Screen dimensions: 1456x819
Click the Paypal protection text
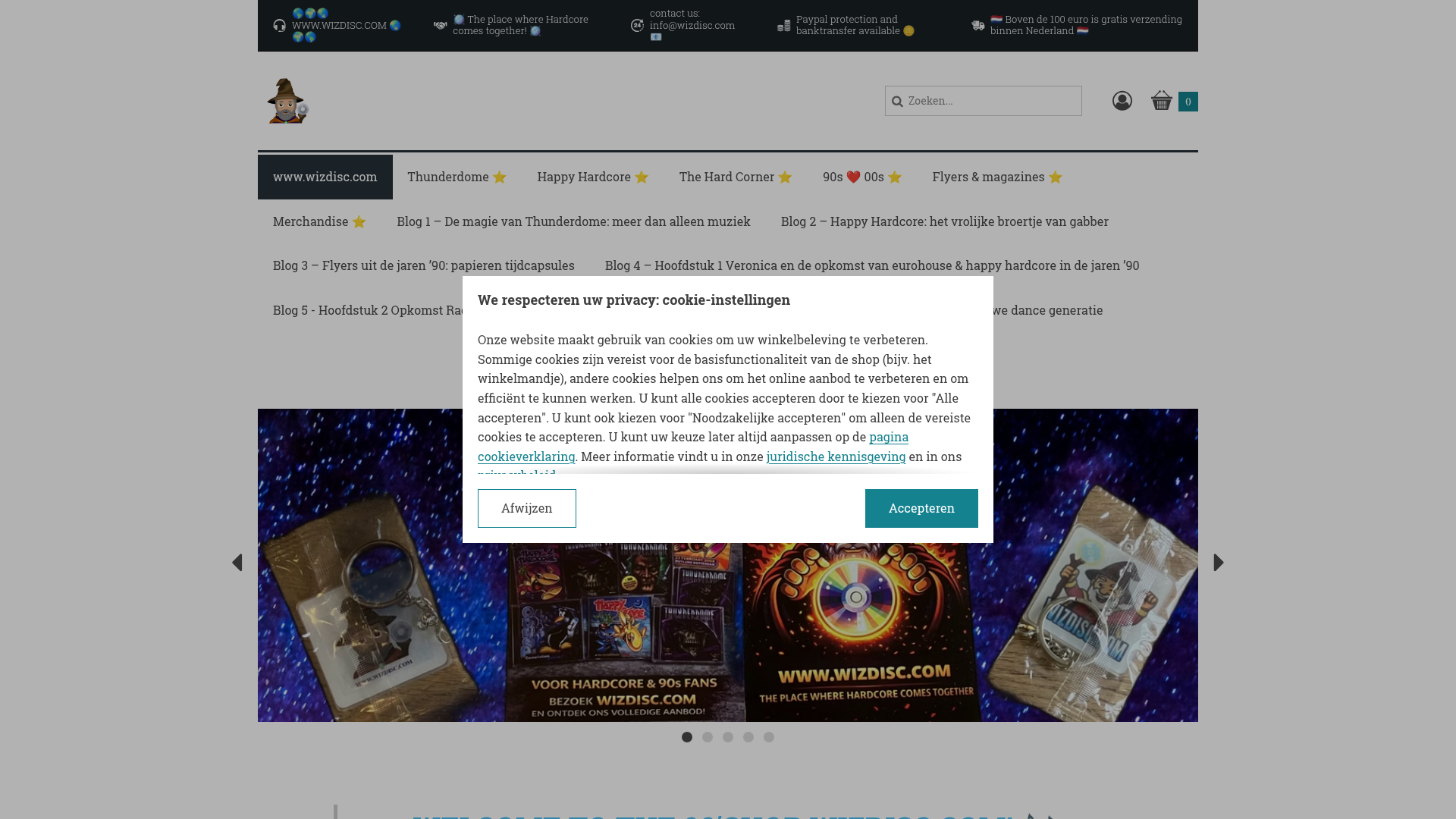click(x=855, y=25)
